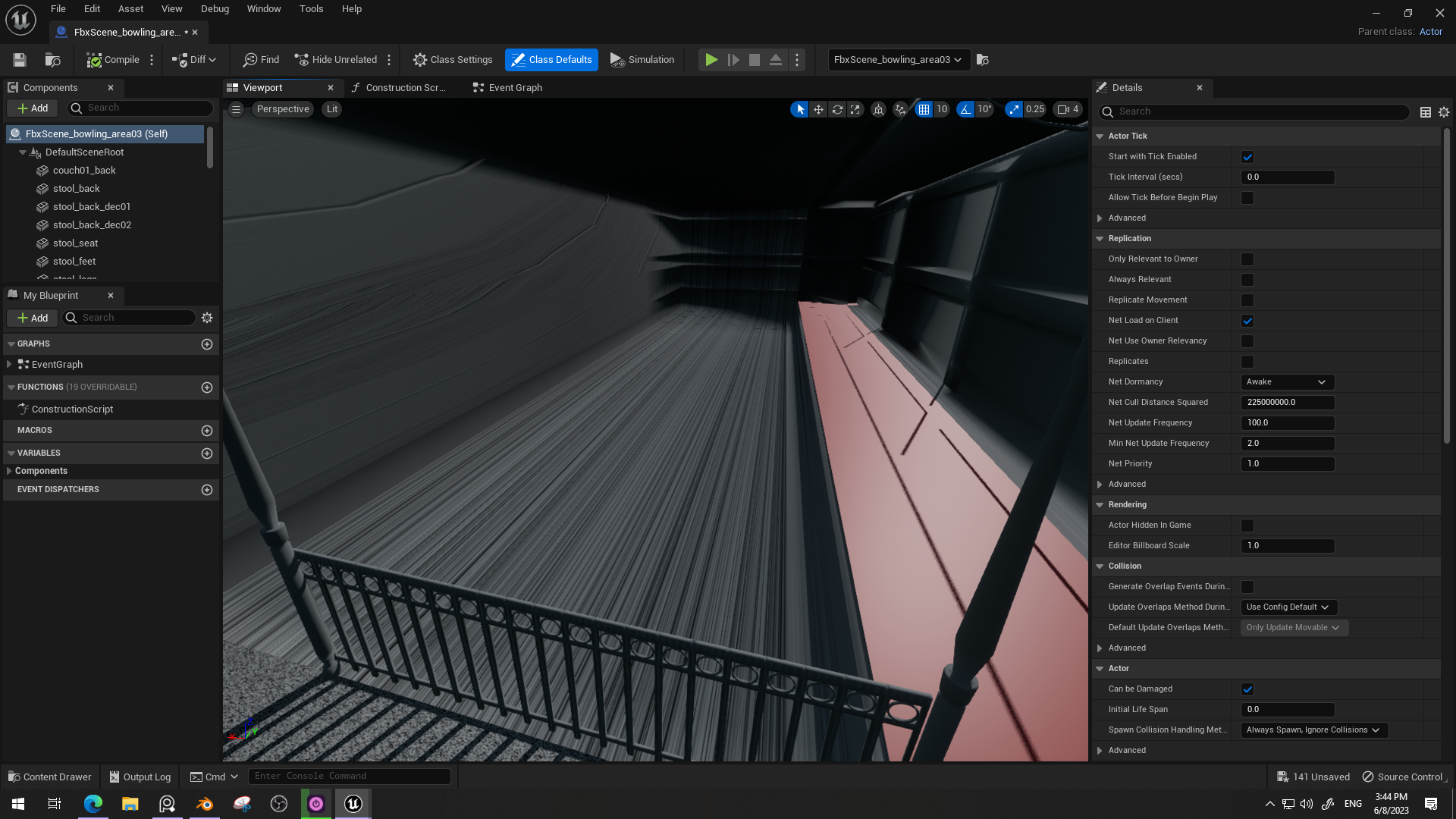The image size is (1456, 819).
Task: Activate the Rotate tool in viewport
Action: (837, 109)
